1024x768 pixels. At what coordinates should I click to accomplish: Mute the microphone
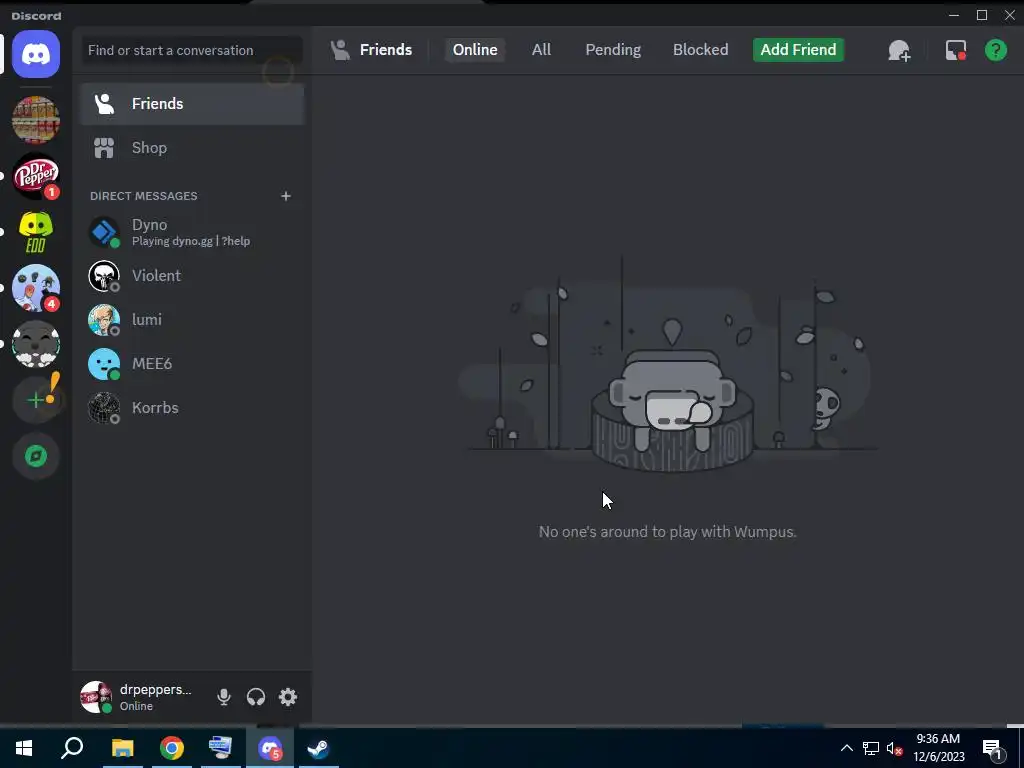tap(224, 697)
